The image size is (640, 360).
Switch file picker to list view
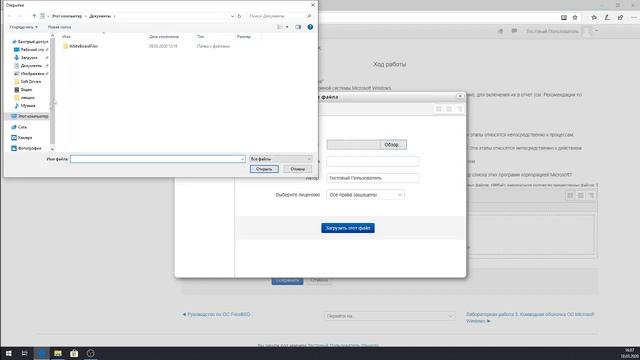click(449, 109)
